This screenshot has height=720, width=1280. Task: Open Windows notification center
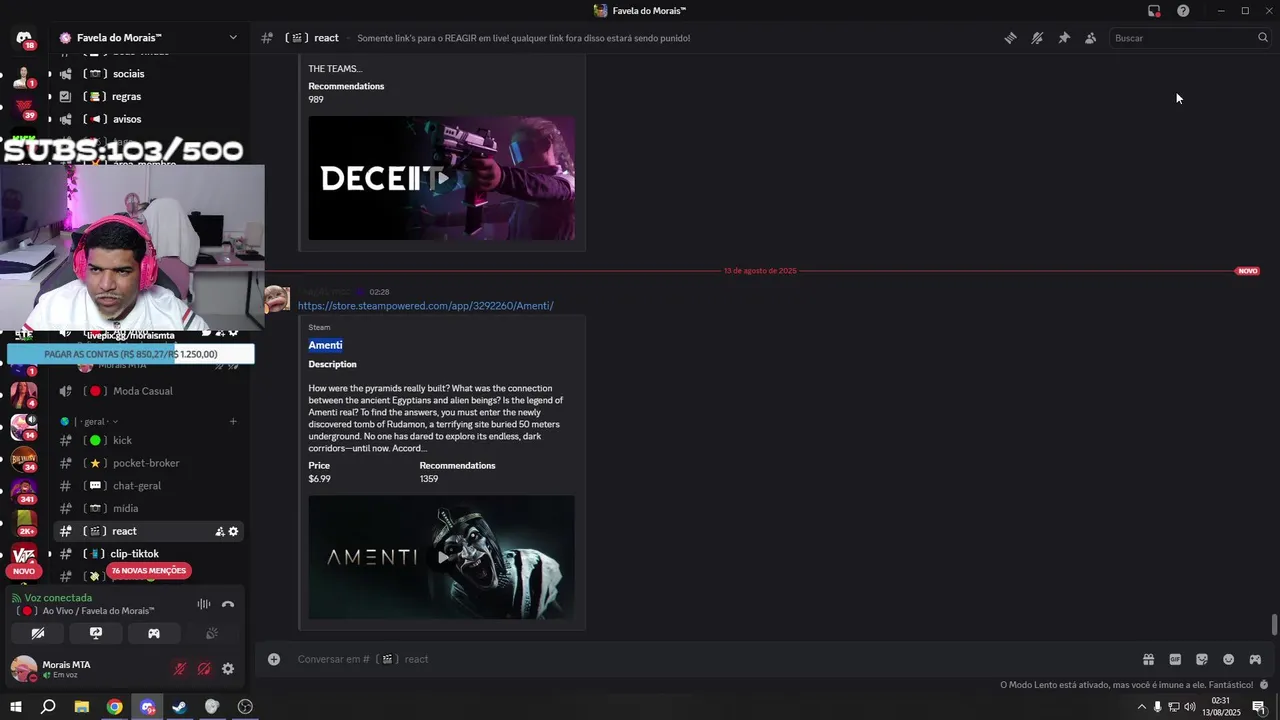1259,707
